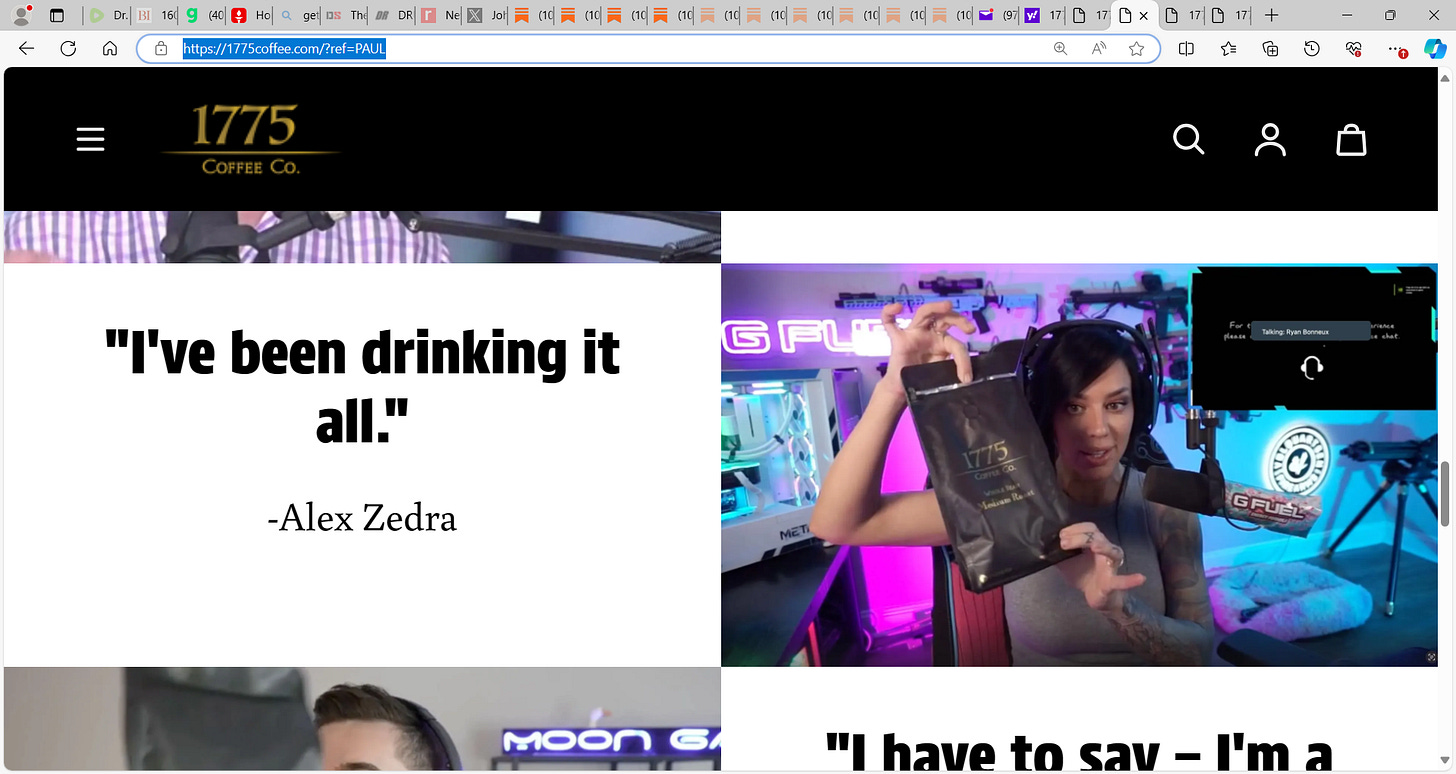Click the vertical scrollbar thumb
Viewport: 1456px width, 774px height.
tap(1446, 494)
